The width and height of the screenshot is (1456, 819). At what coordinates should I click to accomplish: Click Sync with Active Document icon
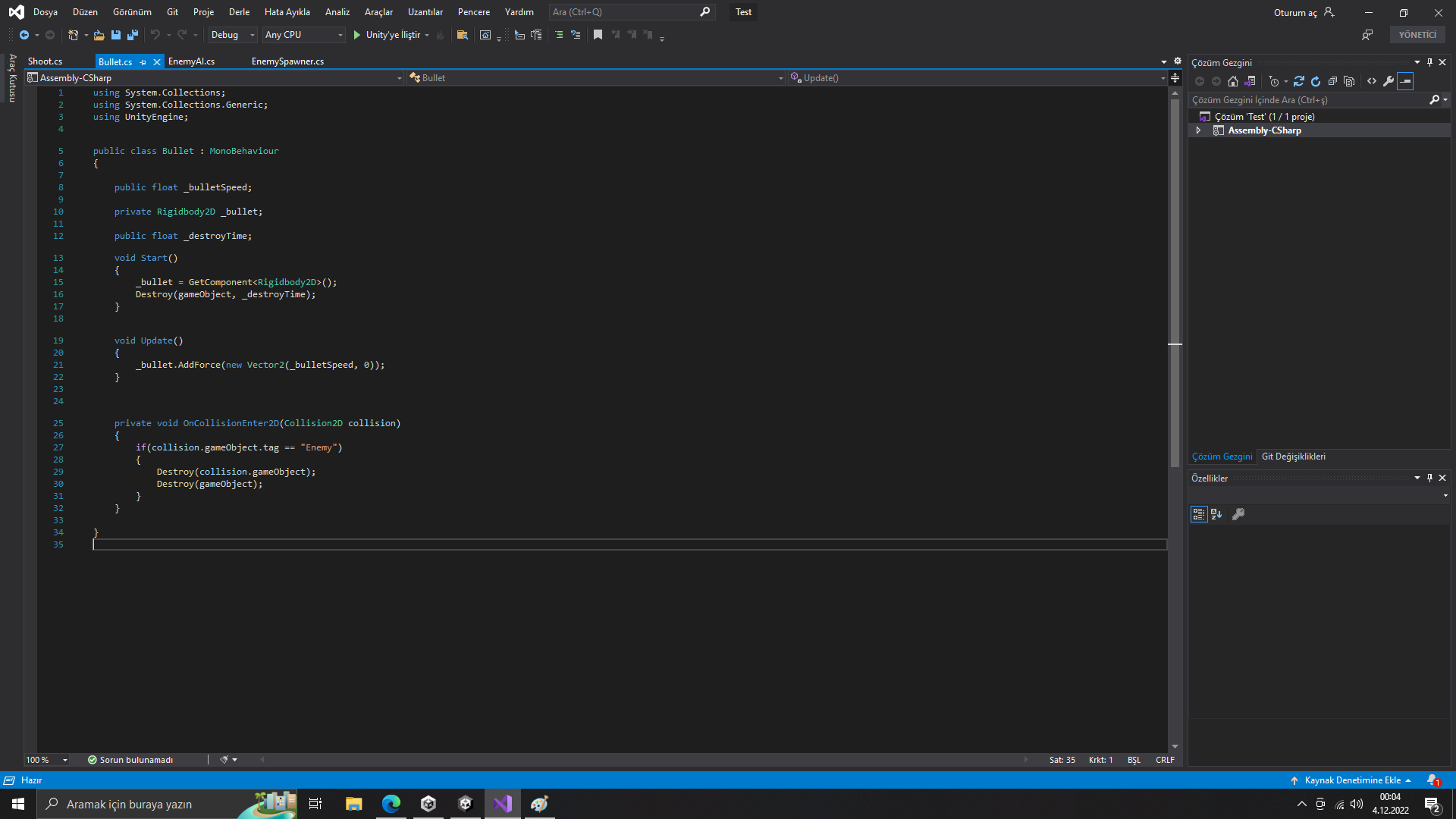point(1299,81)
